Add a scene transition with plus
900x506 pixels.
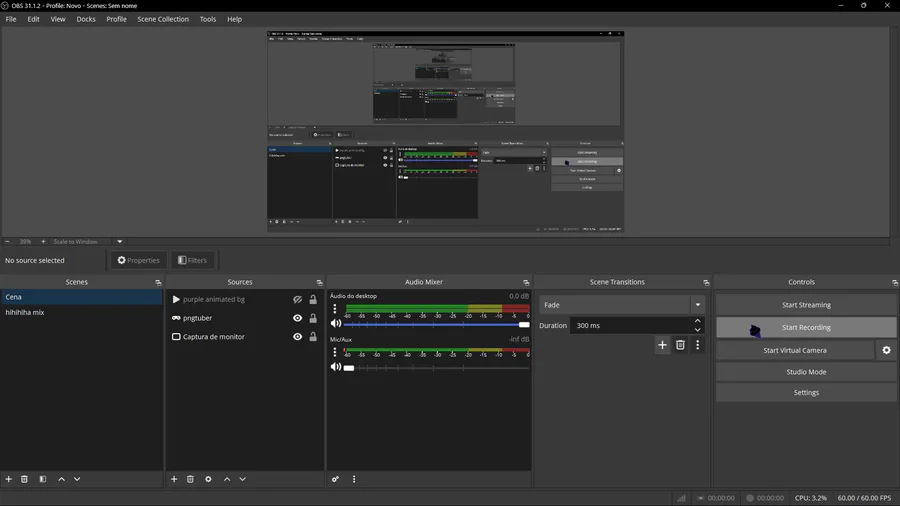tap(662, 345)
